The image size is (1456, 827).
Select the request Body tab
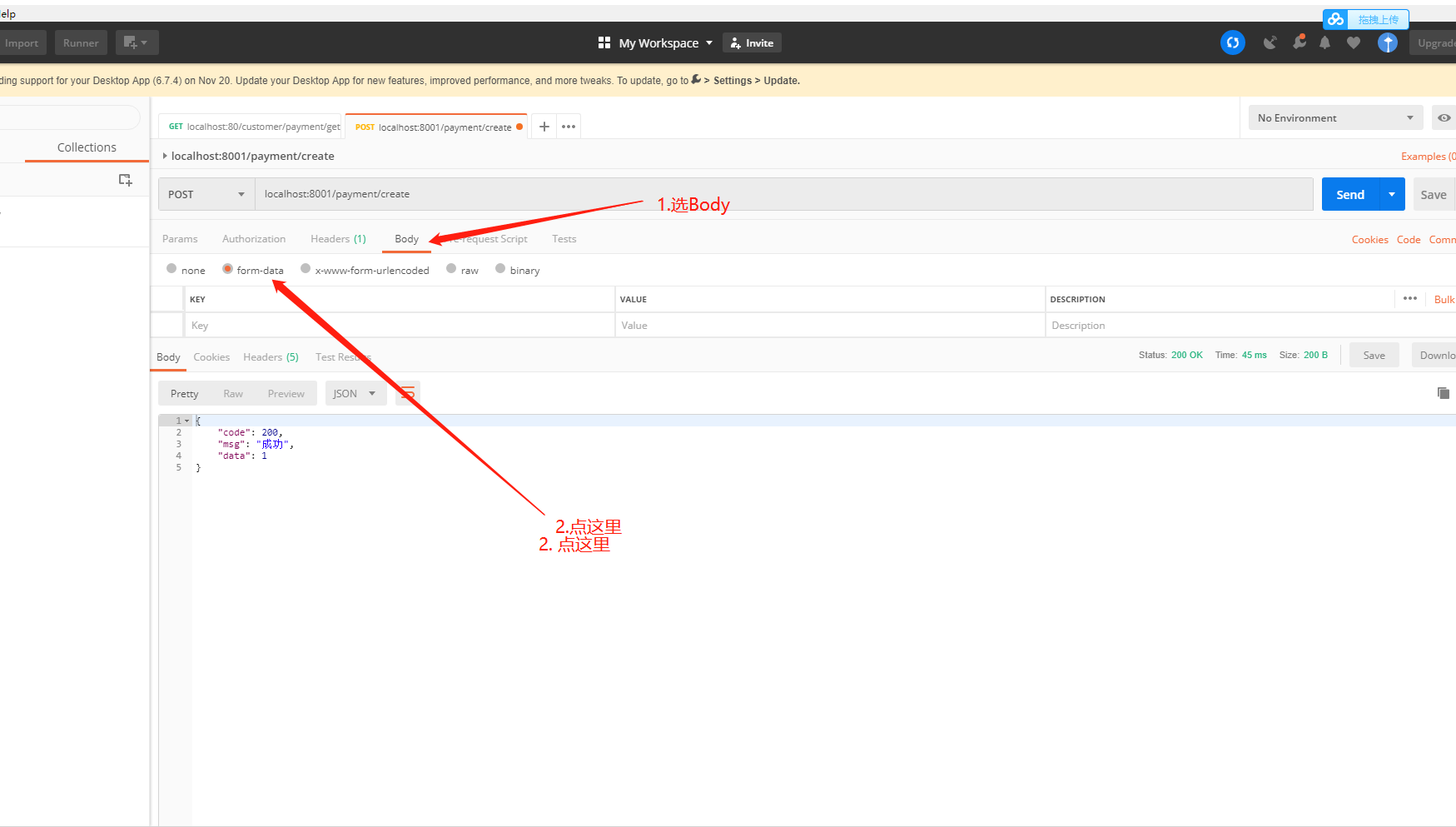[x=406, y=239]
